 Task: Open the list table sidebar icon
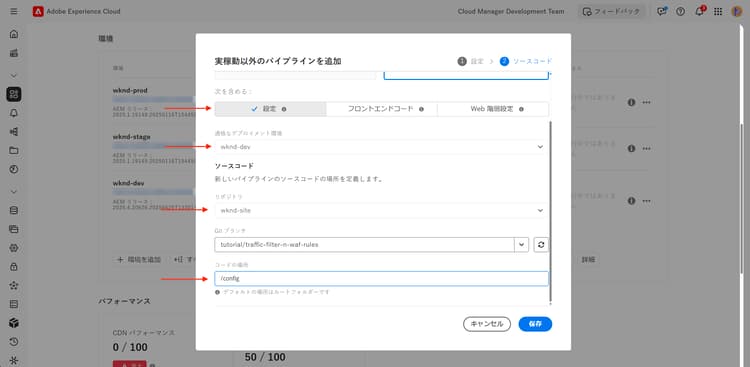(x=14, y=304)
